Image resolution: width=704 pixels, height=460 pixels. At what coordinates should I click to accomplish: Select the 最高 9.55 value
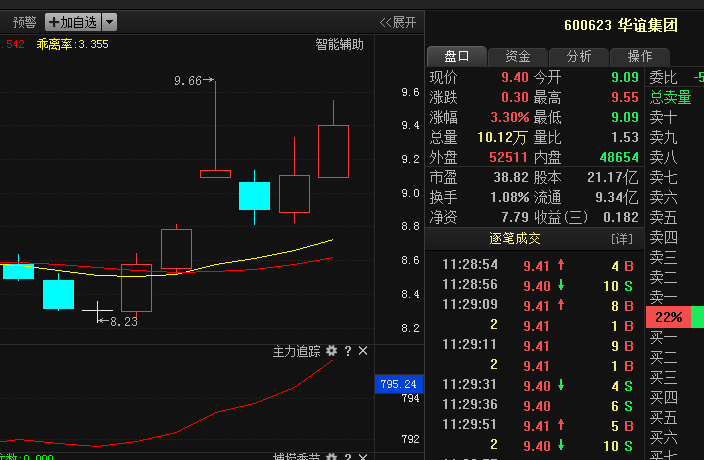click(x=625, y=97)
